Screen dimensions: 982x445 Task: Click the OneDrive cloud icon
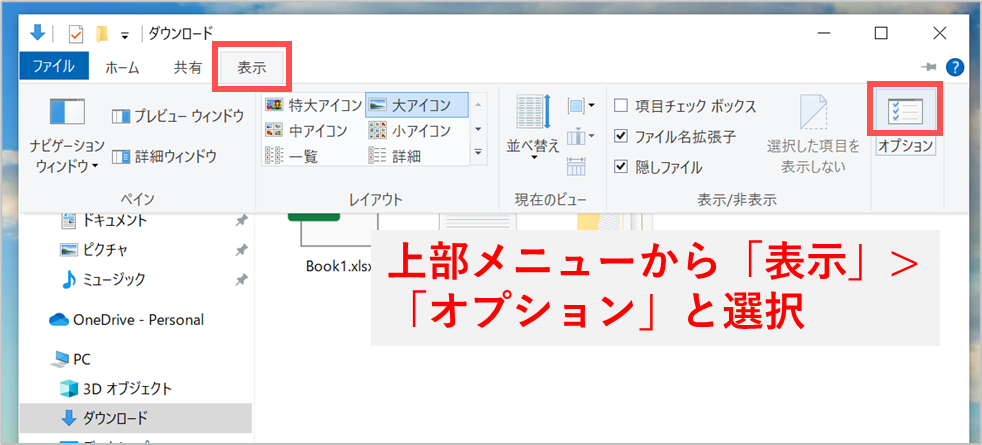pyautogui.click(x=58, y=320)
